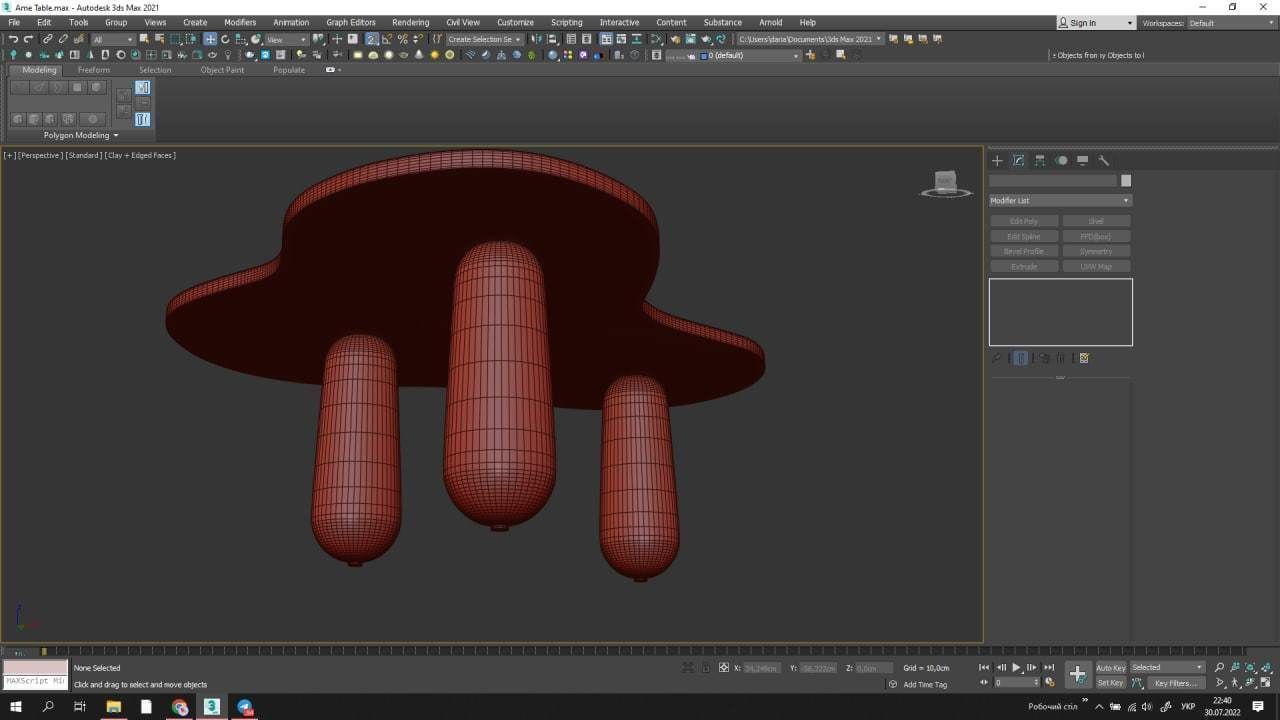This screenshot has height=720, width=1280.
Task: Open the Graph Editors menu
Action: [x=351, y=22]
